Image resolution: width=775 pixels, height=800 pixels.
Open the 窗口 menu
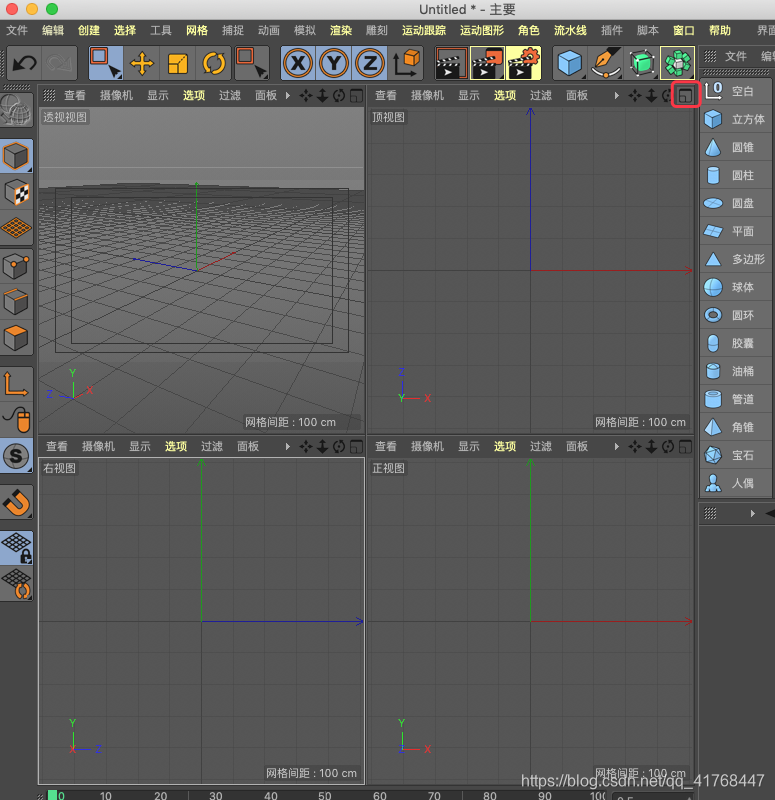pyautogui.click(x=684, y=31)
